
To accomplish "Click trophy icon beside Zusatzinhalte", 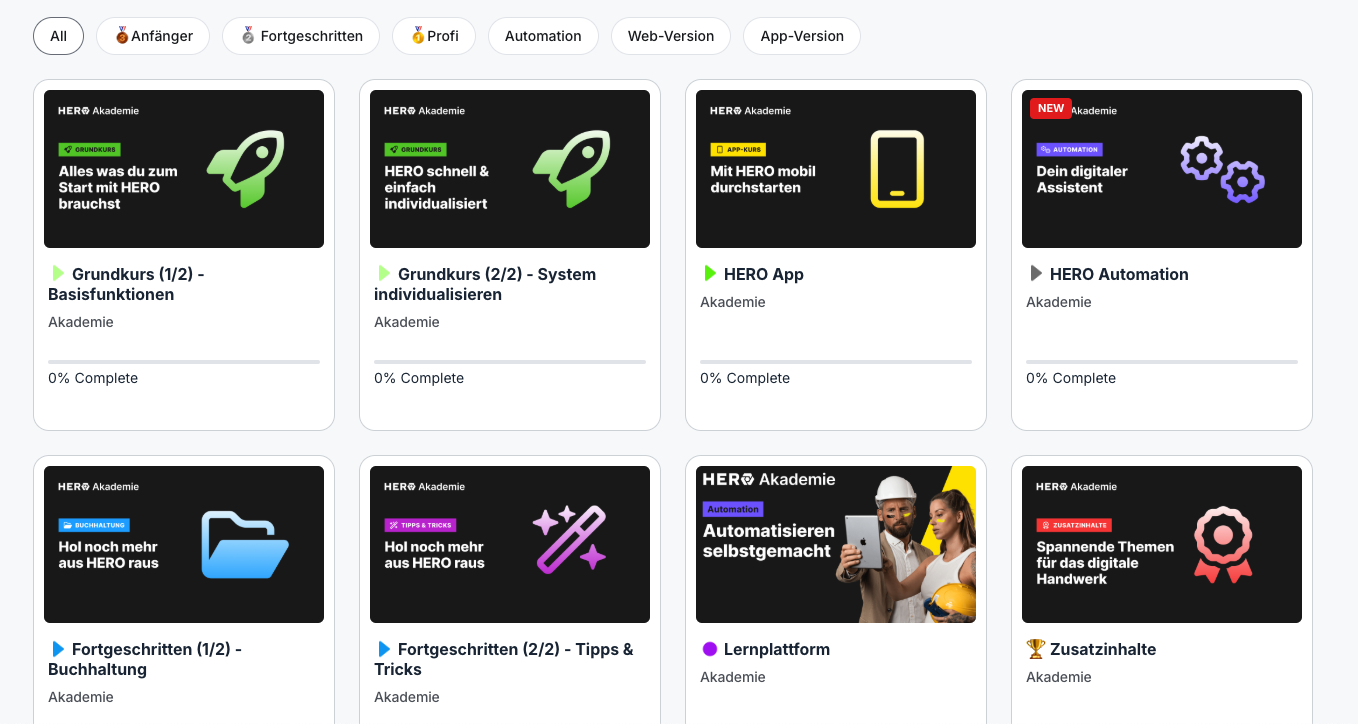I will (1035, 649).
